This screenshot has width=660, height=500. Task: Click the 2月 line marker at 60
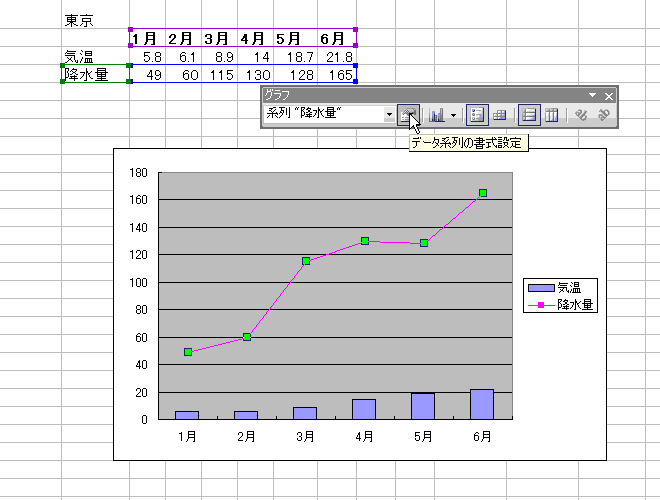tap(247, 337)
